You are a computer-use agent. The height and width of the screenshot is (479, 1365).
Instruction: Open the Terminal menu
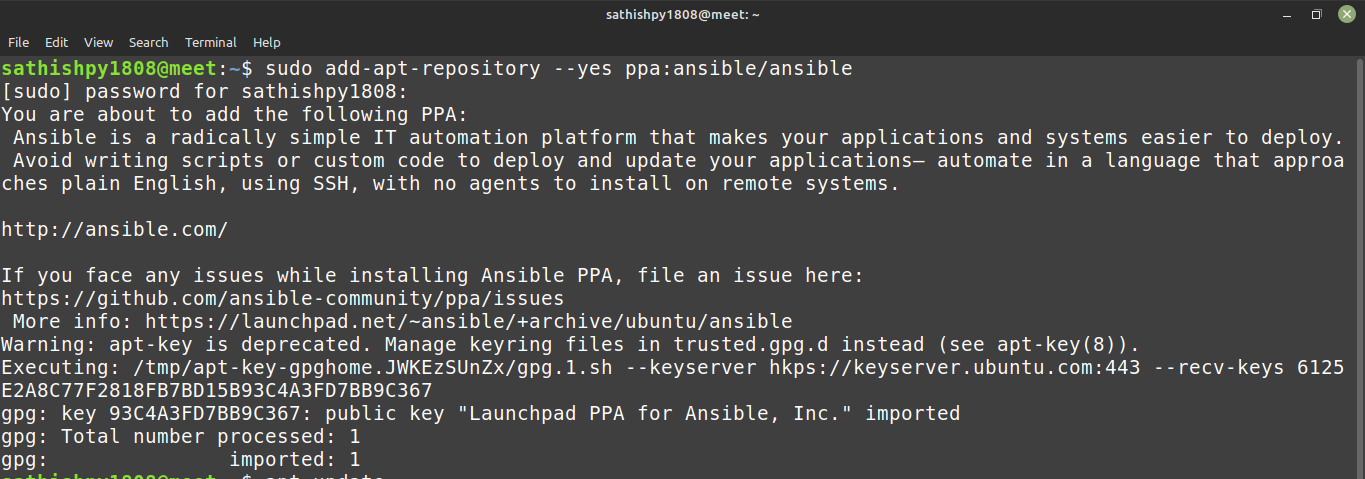(210, 43)
